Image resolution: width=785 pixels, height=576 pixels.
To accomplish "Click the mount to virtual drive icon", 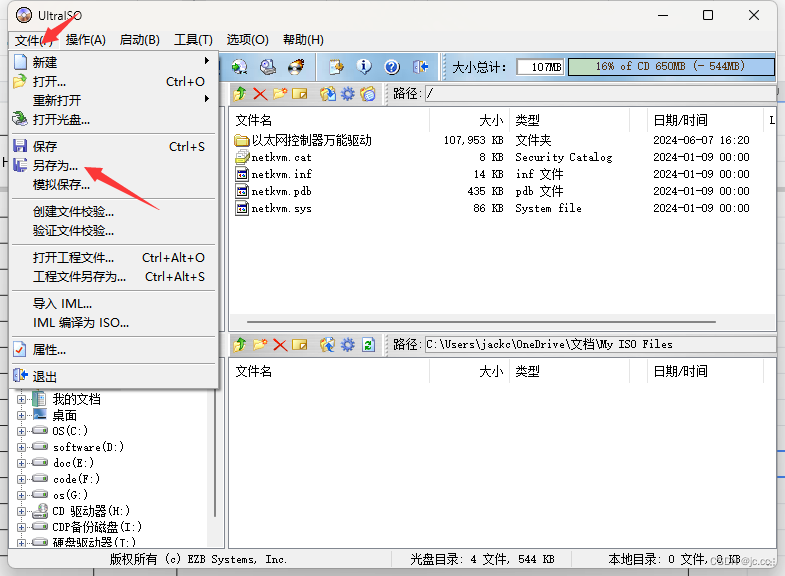I will [268, 67].
